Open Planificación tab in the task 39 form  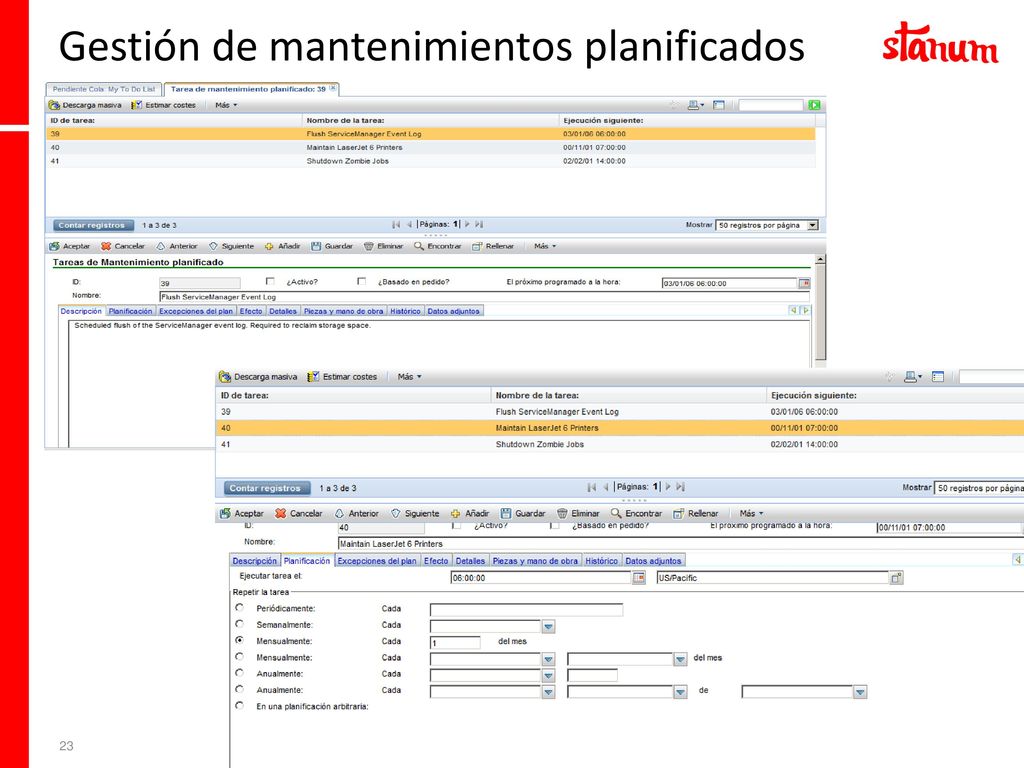[130, 312]
